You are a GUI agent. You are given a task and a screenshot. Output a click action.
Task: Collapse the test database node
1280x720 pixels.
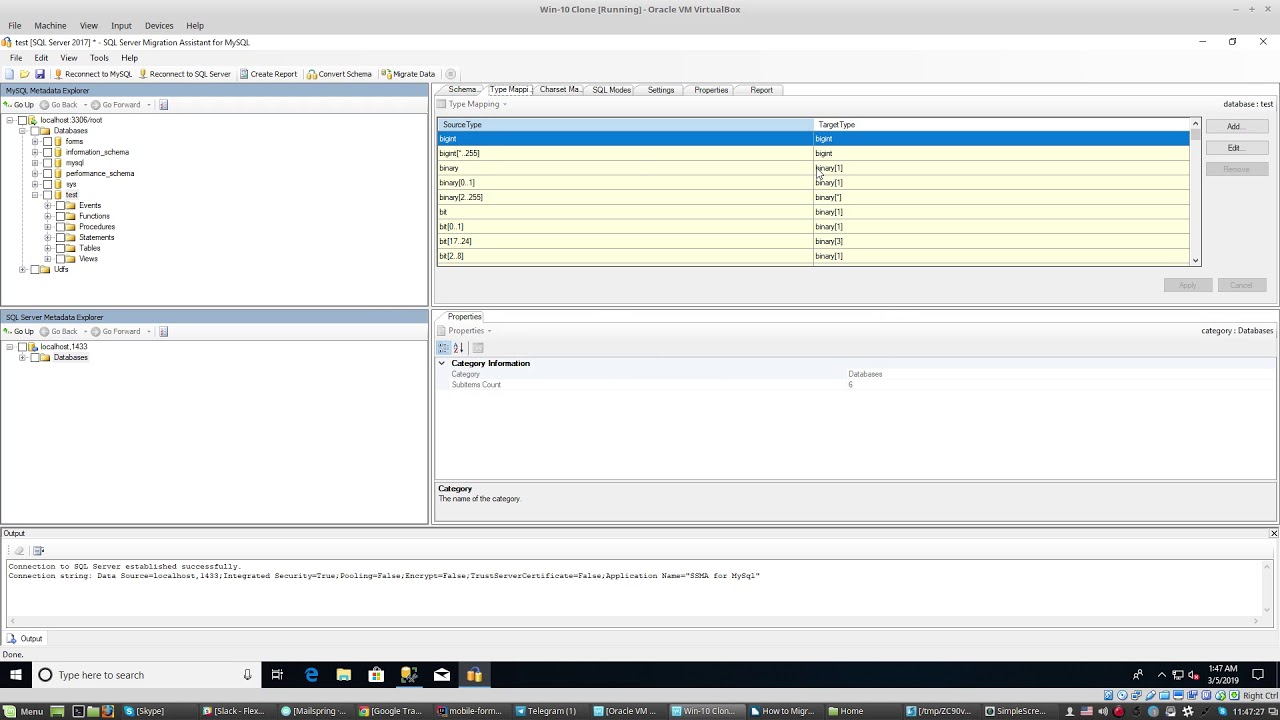(35, 195)
